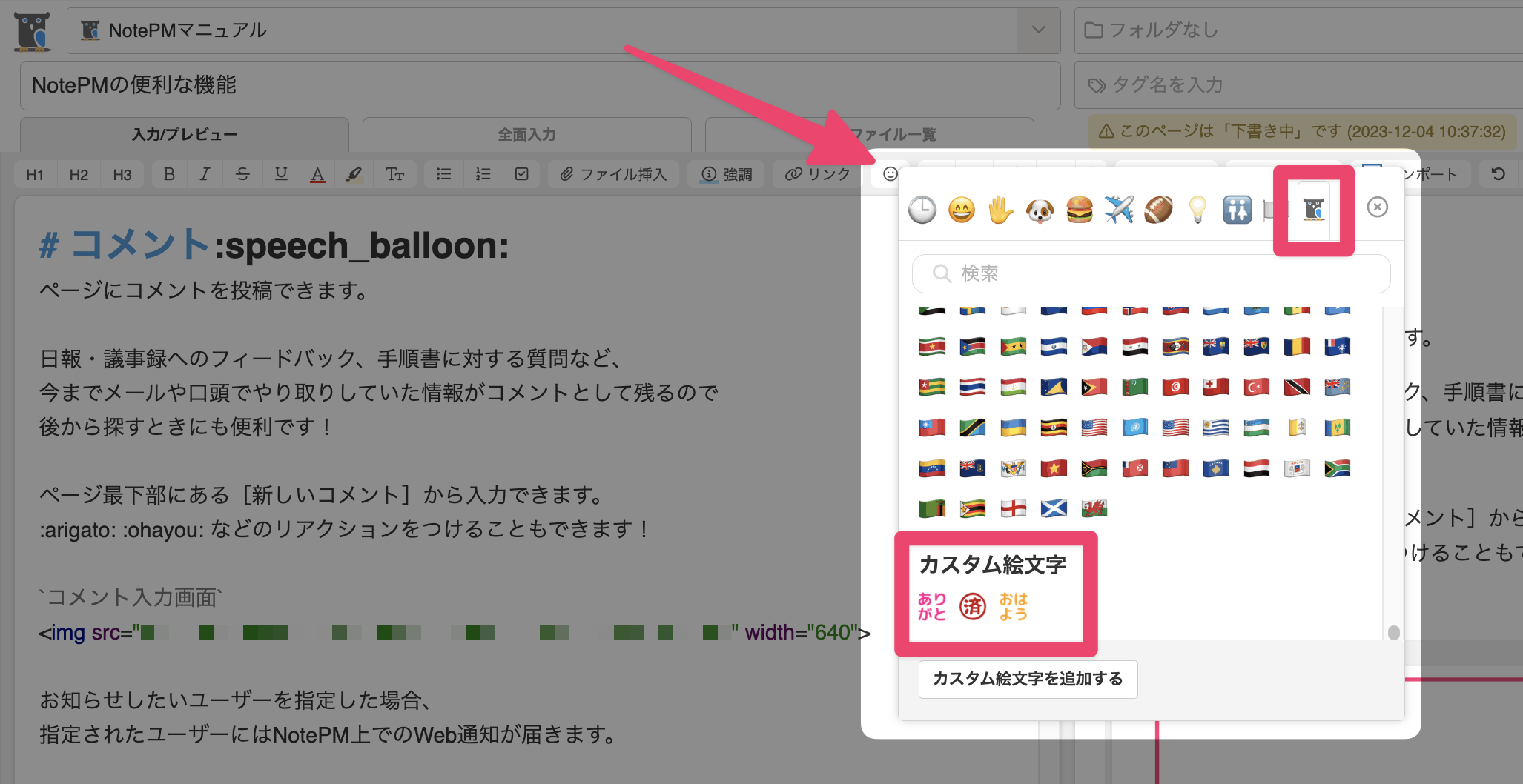The width and height of the screenshot is (1523, 784).
Task: Toggle bold text formatting
Action: point(169,174)
